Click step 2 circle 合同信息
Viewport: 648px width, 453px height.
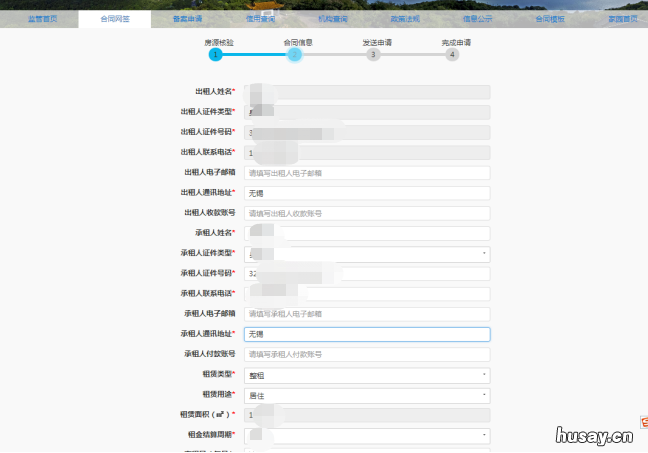(295, 55)
